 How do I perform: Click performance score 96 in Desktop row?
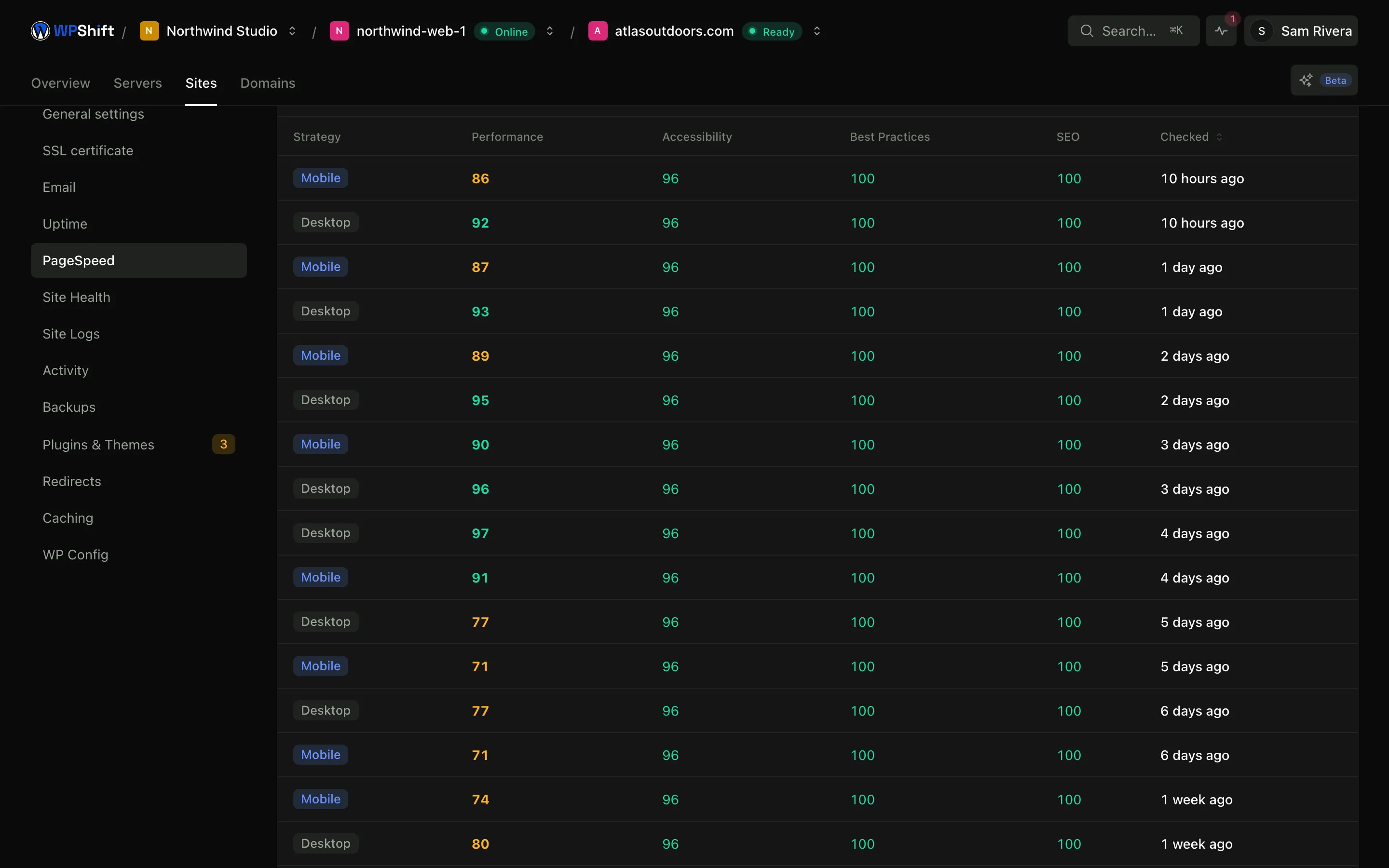point(480,489)
